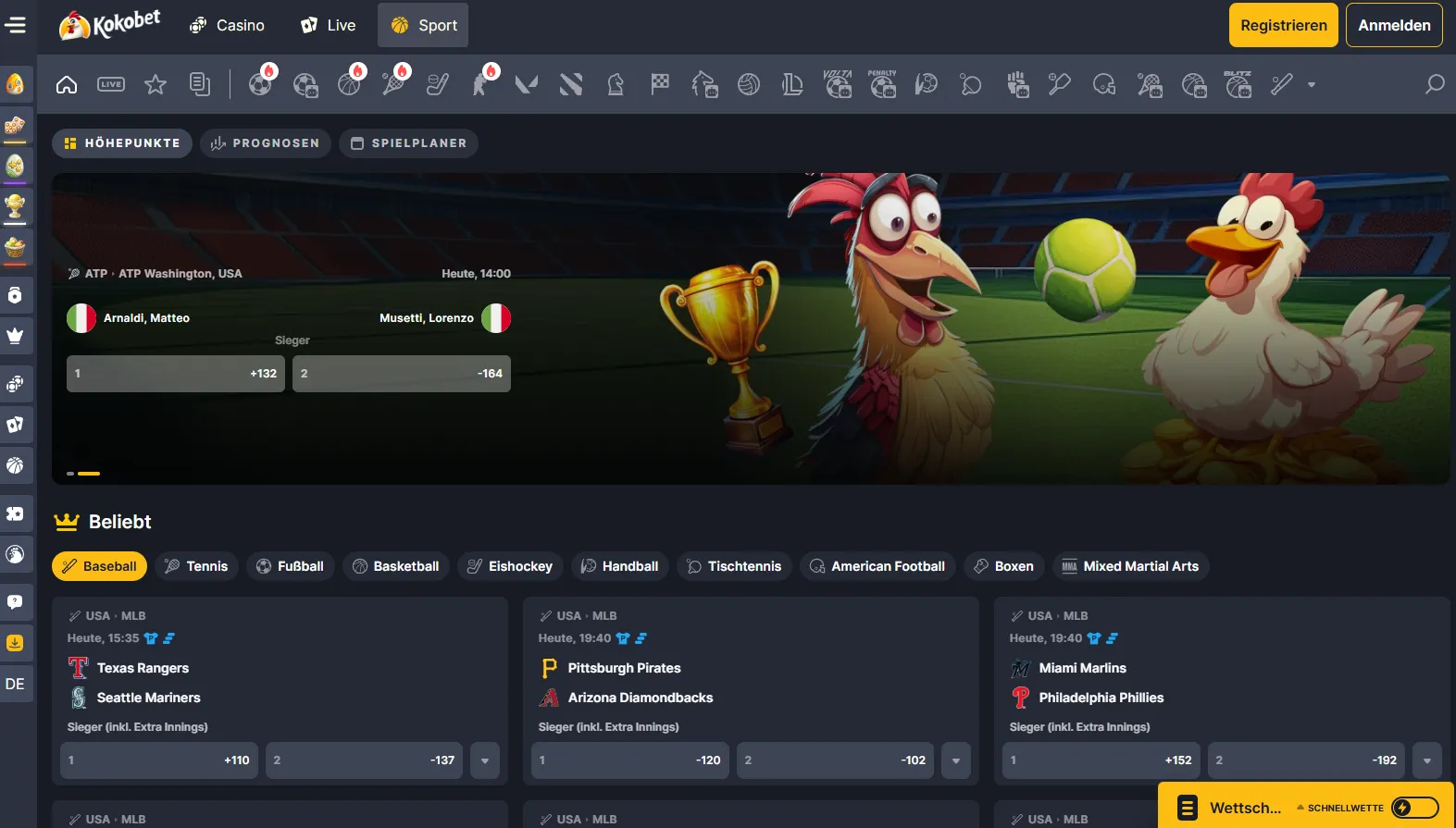Switch to Prognosen tab

(x=266, y=143)
